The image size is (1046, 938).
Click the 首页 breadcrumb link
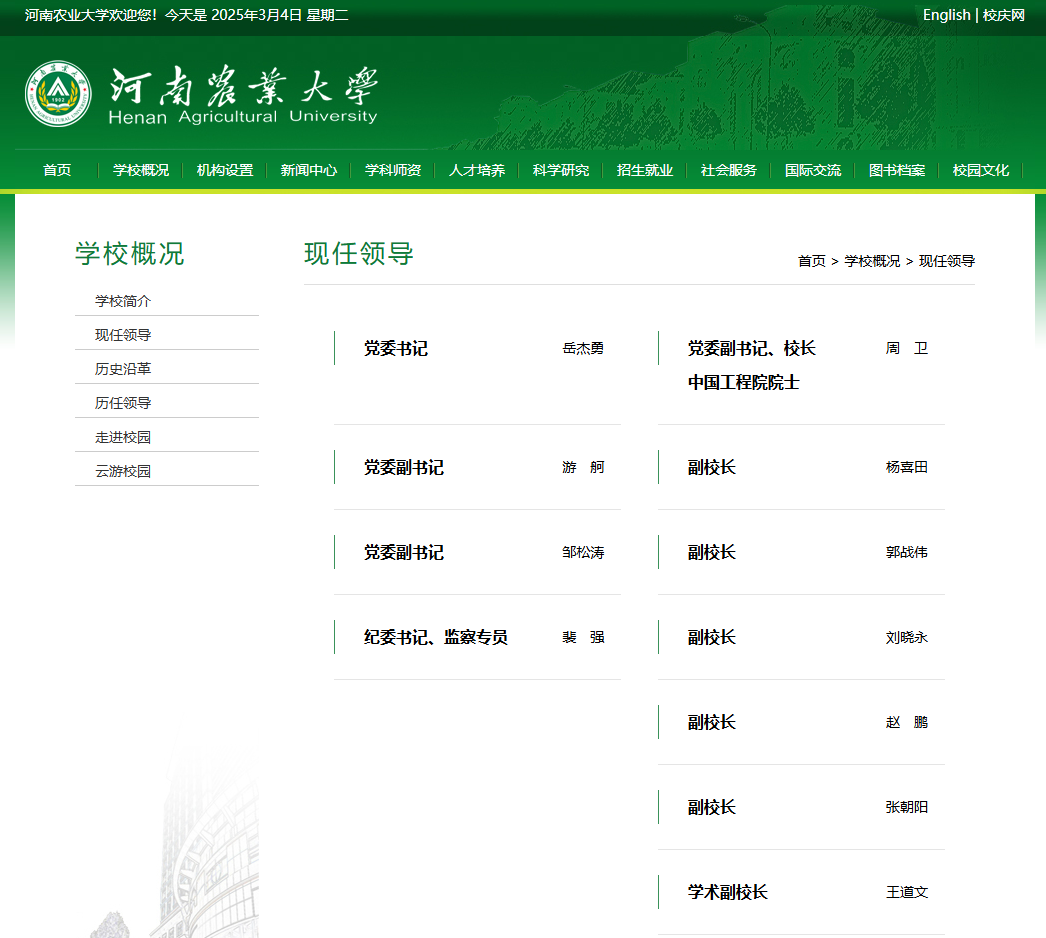click(811, 261)
